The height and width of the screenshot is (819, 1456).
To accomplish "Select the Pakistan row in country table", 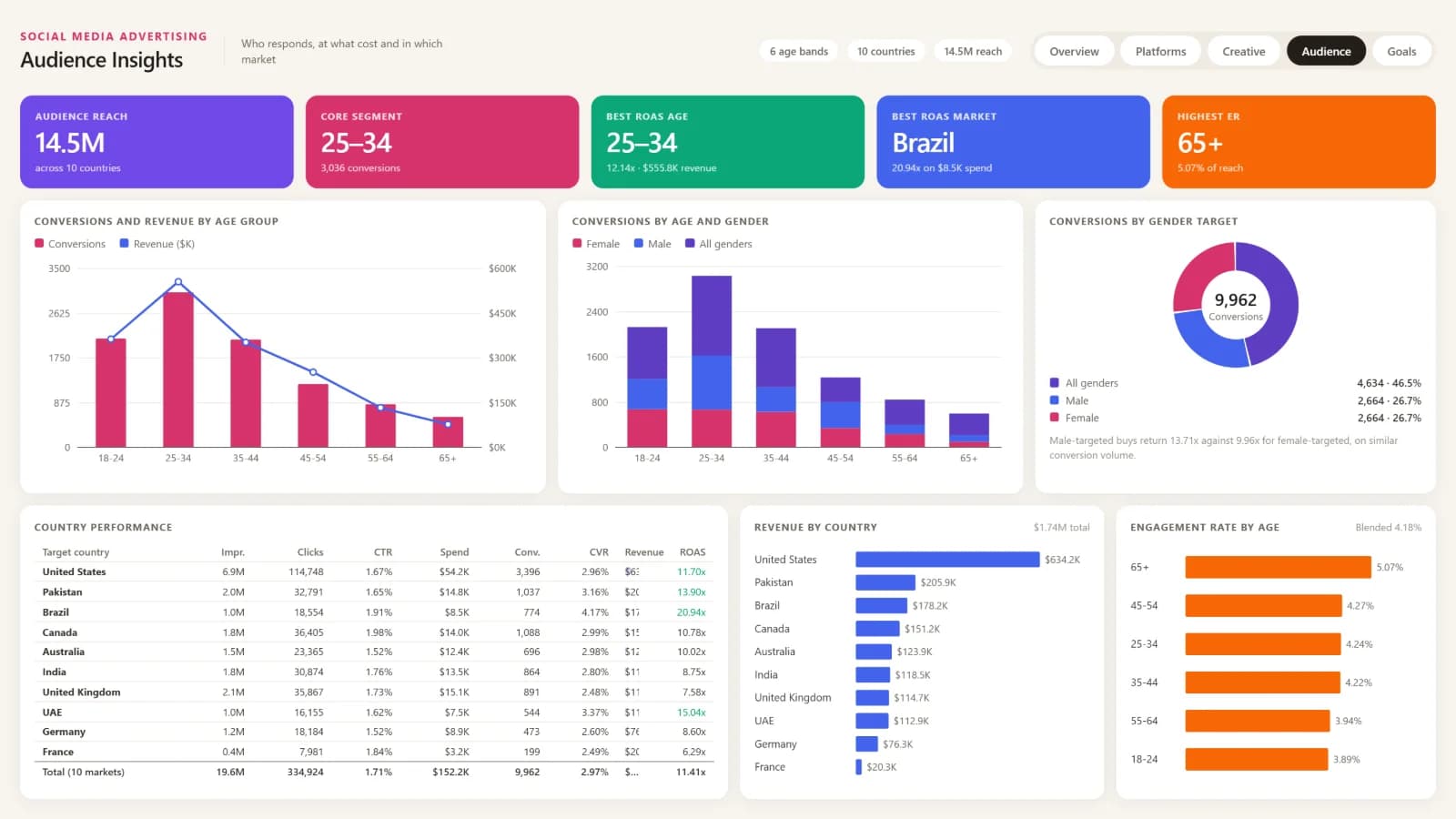I will 374,591.
